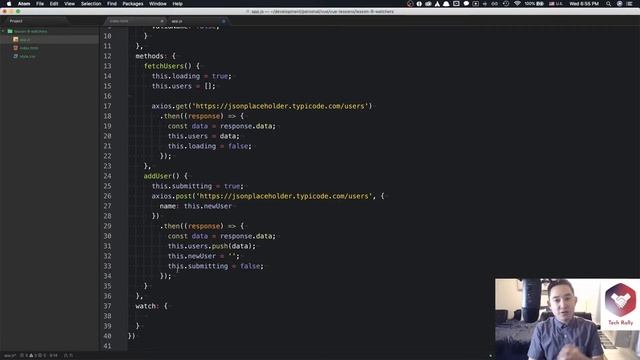Click 'this.users = data;' on line 20
Screen dimensions: 640x360
[204, 136]
